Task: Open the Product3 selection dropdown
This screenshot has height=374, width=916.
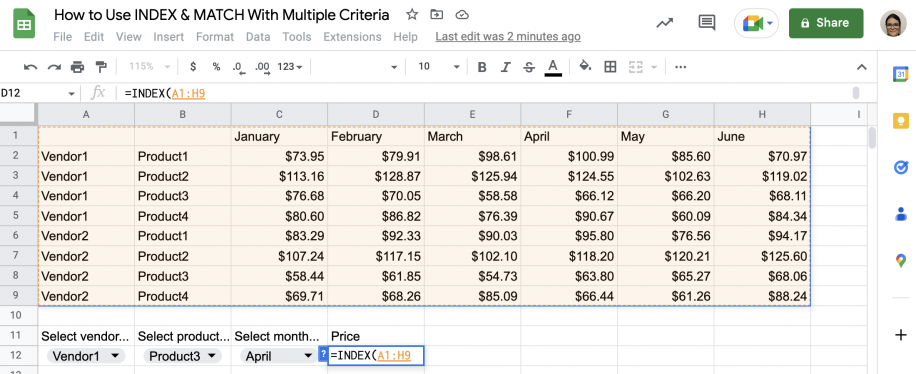Action: click(182, 356)
